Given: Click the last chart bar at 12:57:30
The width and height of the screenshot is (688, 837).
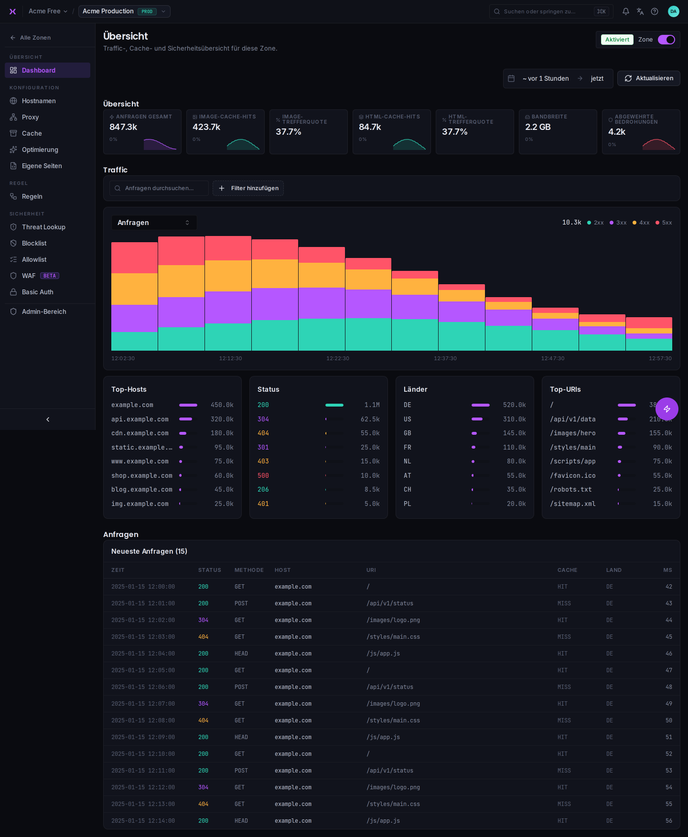Looking at the screenshot, I should click(649, 334).
